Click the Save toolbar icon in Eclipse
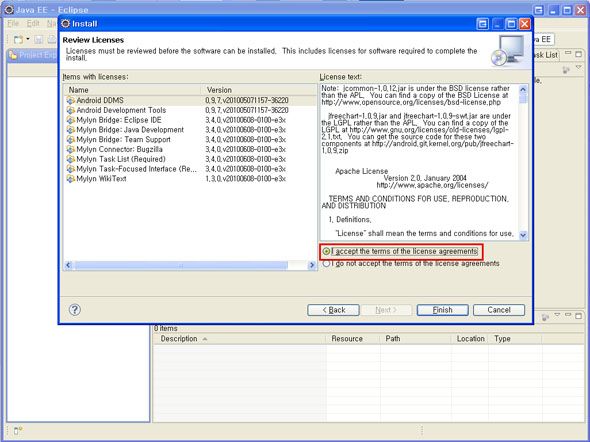Image resolution: width=590 pixels, height=442 pixels. pos(38,39)
